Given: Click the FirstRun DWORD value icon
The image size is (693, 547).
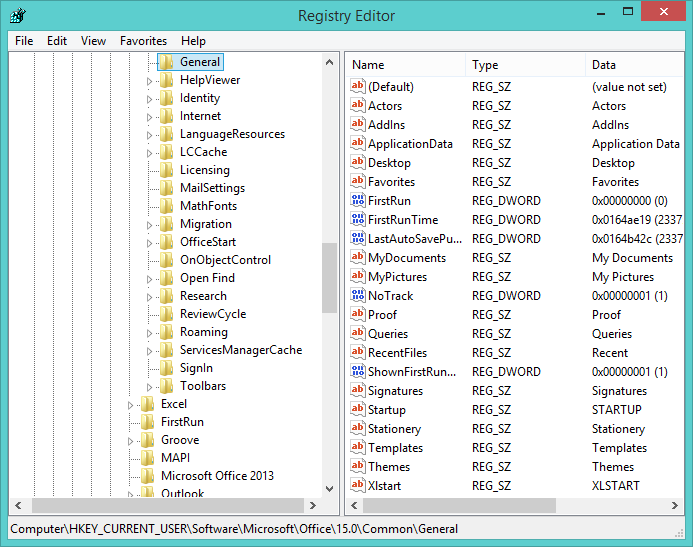Looking at the screenshot, I should [358, 201].
